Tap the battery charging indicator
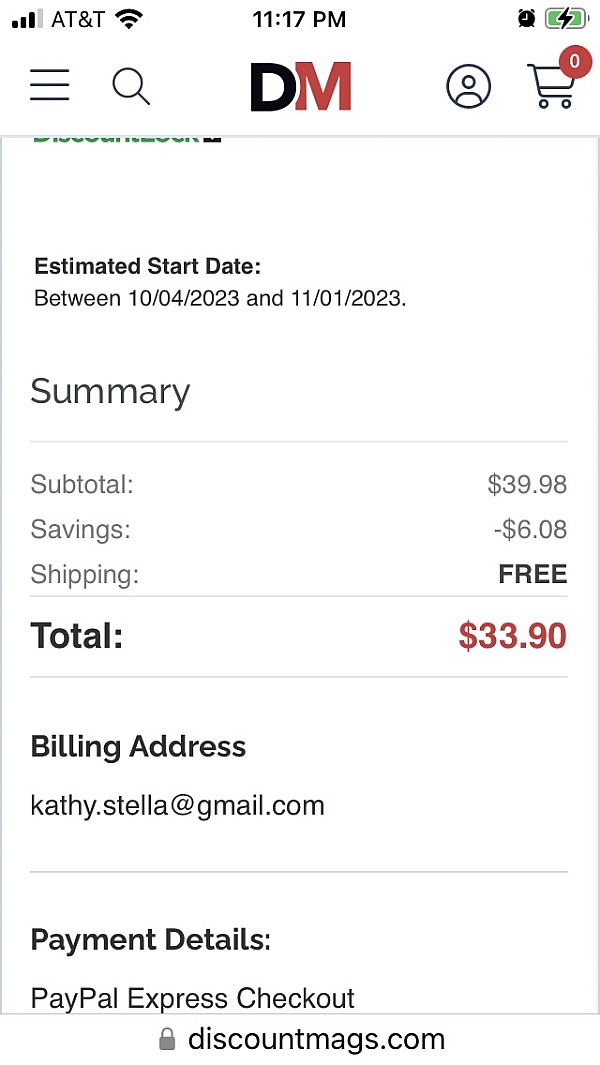The height and width of the screenshot is (1065, 600). pyautogui.click(x=566, y=19)
